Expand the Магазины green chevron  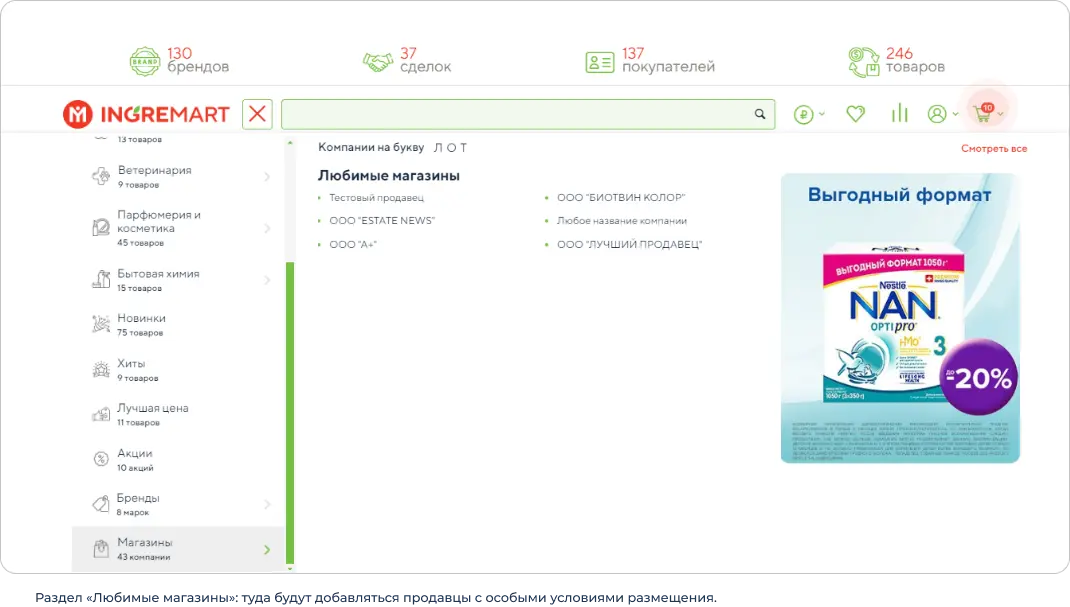coord(267,549)
